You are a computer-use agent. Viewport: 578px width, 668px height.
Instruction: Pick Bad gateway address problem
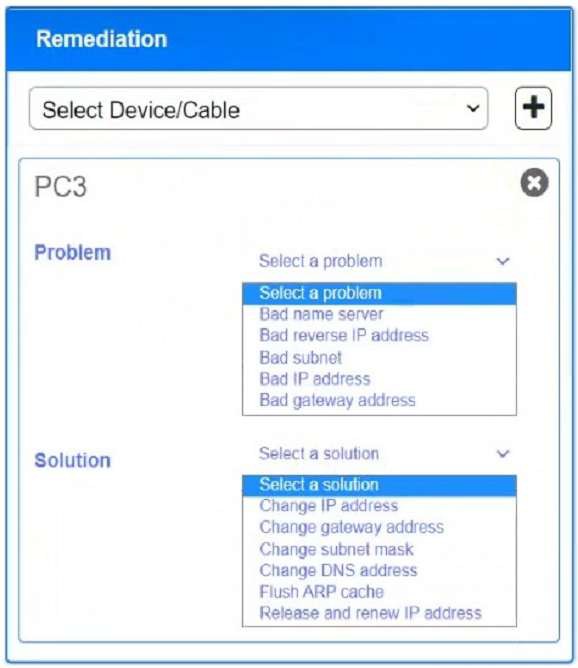[x=380, y=400]
